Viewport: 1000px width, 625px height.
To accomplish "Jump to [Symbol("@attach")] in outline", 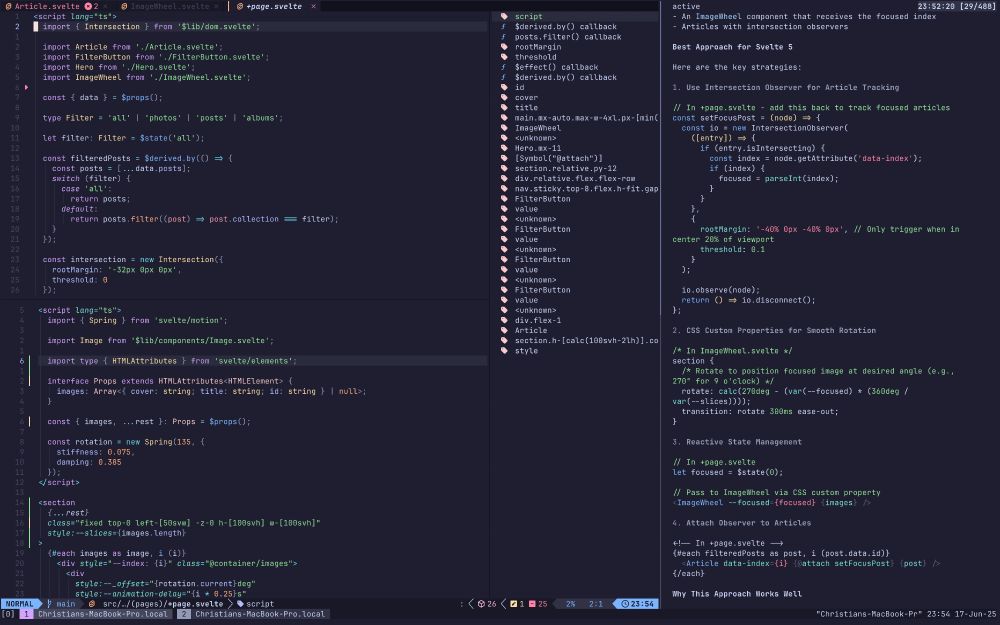I will (559, 158).
